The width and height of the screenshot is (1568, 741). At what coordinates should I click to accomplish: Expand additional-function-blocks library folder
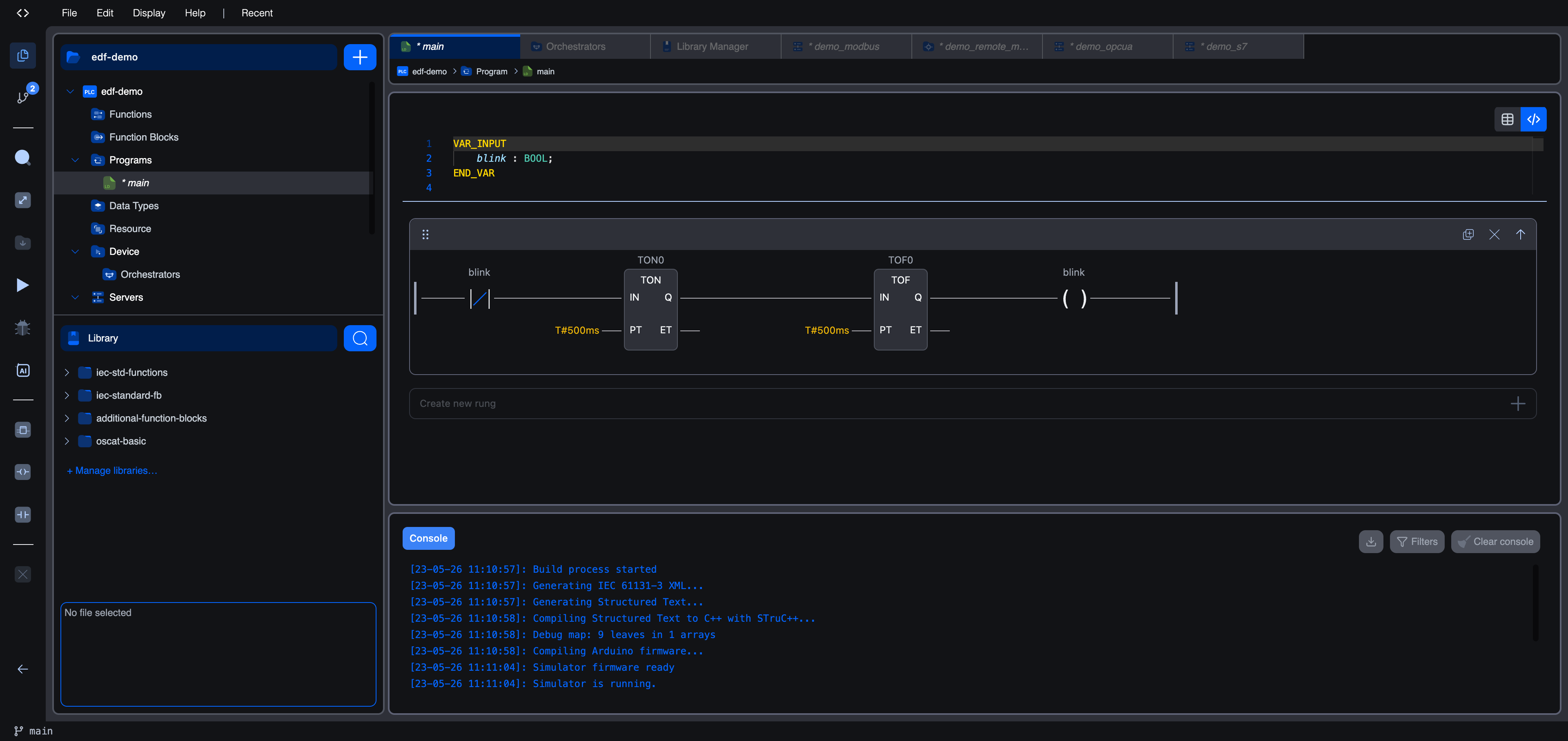point(67,418)
